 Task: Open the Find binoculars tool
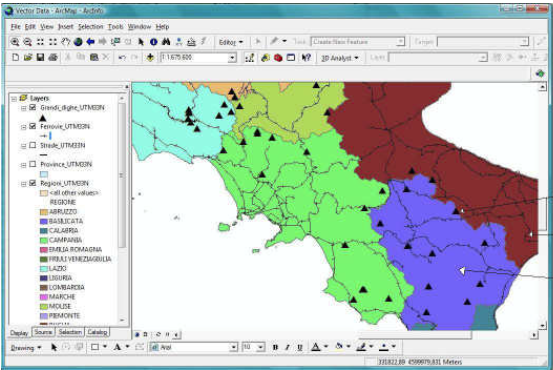coord(166,42)
